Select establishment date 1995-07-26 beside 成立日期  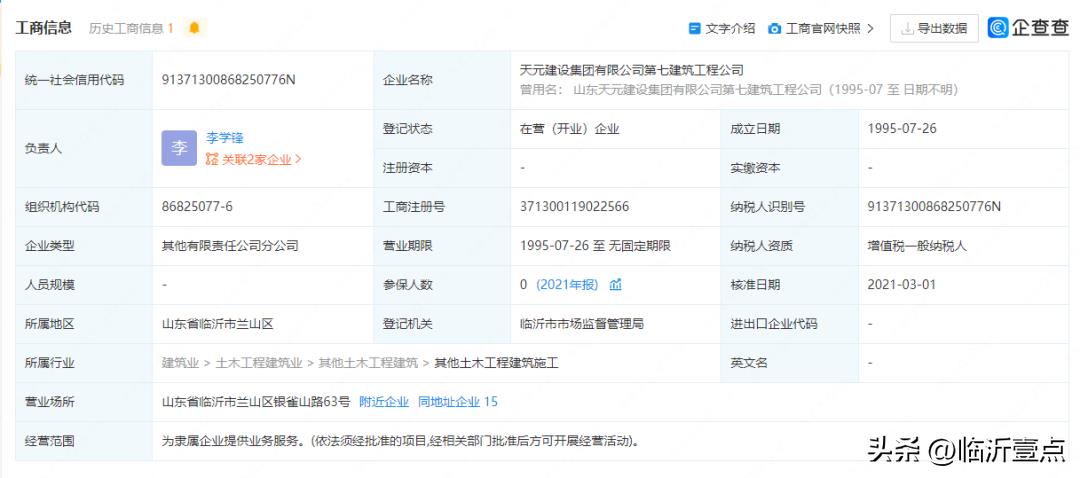tap(902, 129)
